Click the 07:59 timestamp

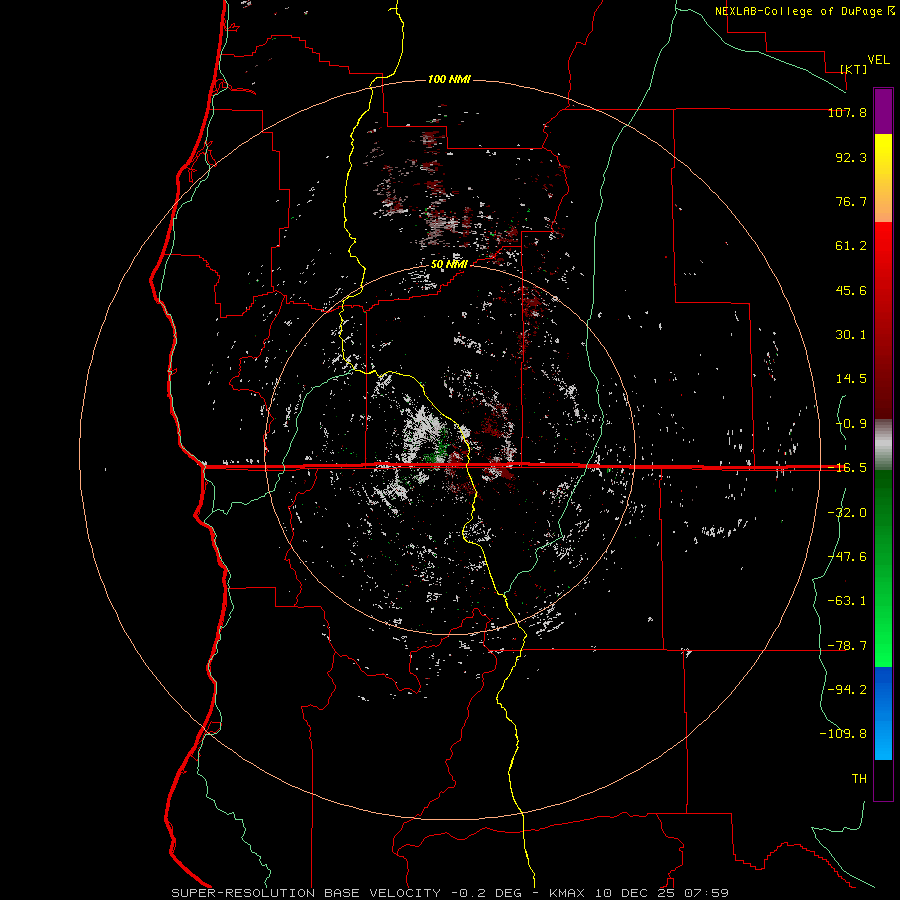(x=707, y=893)
